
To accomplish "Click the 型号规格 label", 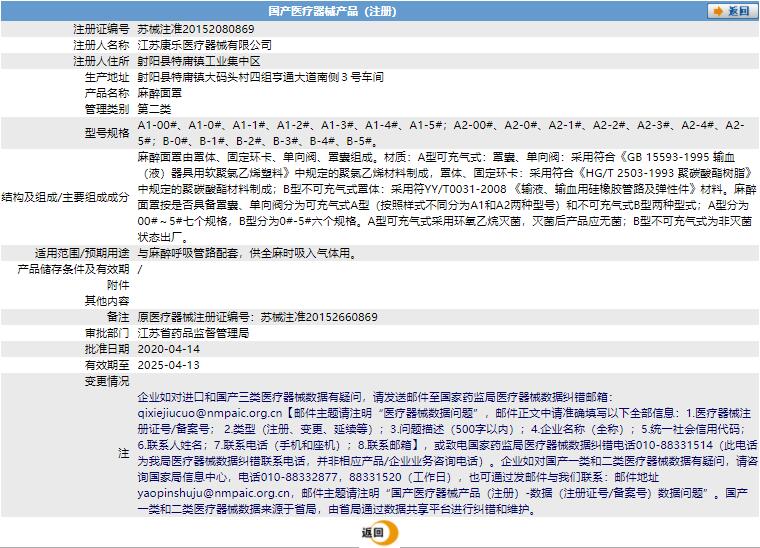I will click(x=107, y=133).
